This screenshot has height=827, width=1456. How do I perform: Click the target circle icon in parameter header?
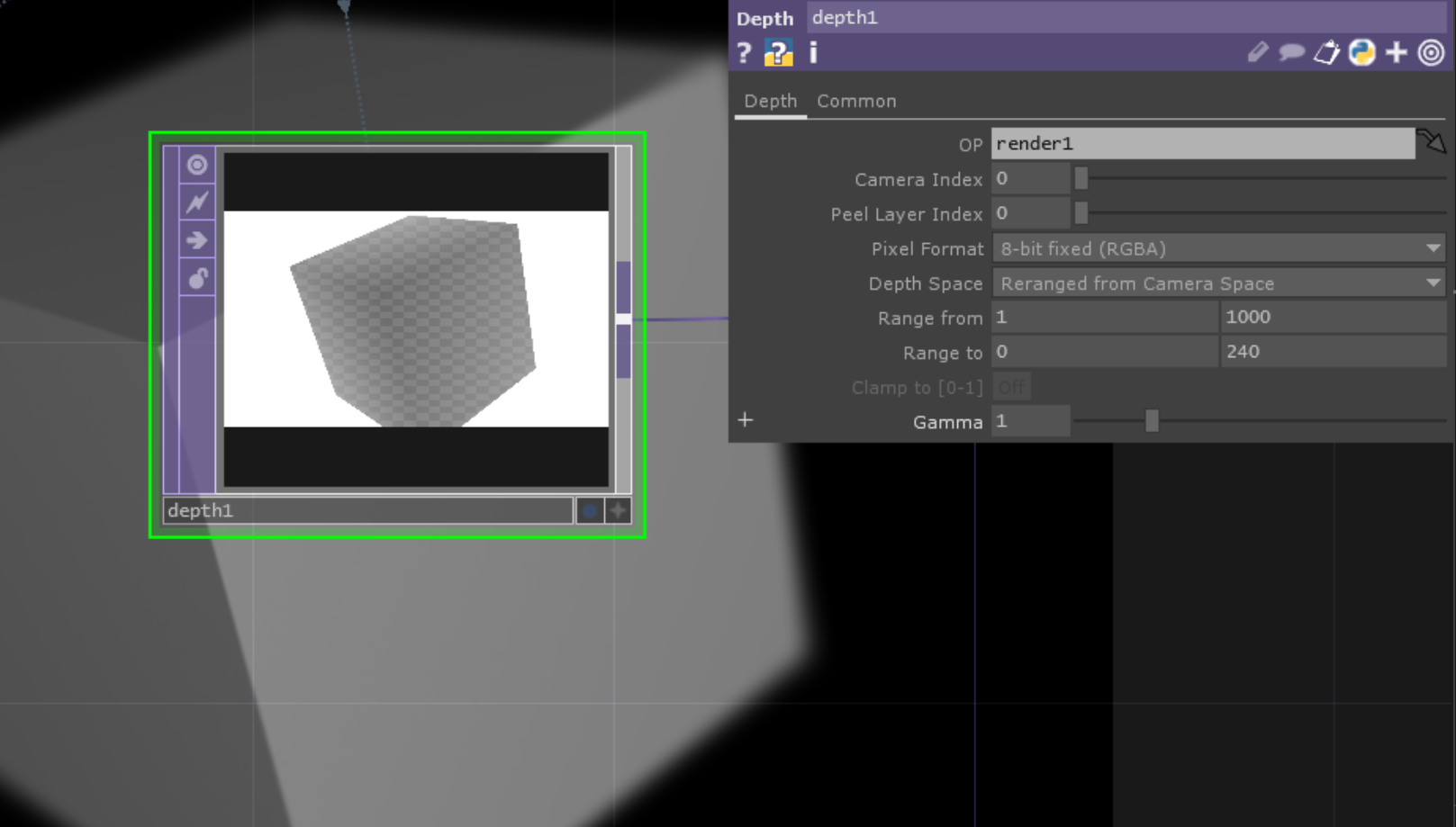[1431, 52]
